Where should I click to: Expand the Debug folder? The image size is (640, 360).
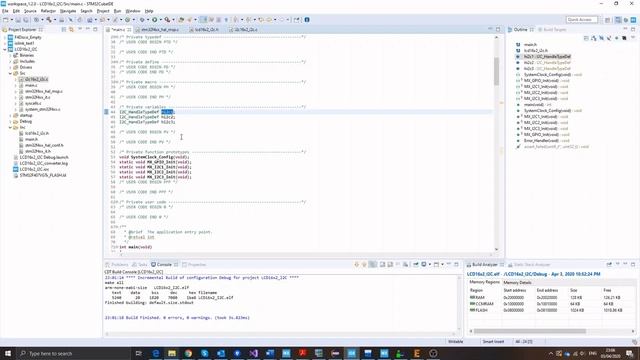pos(10,121)
